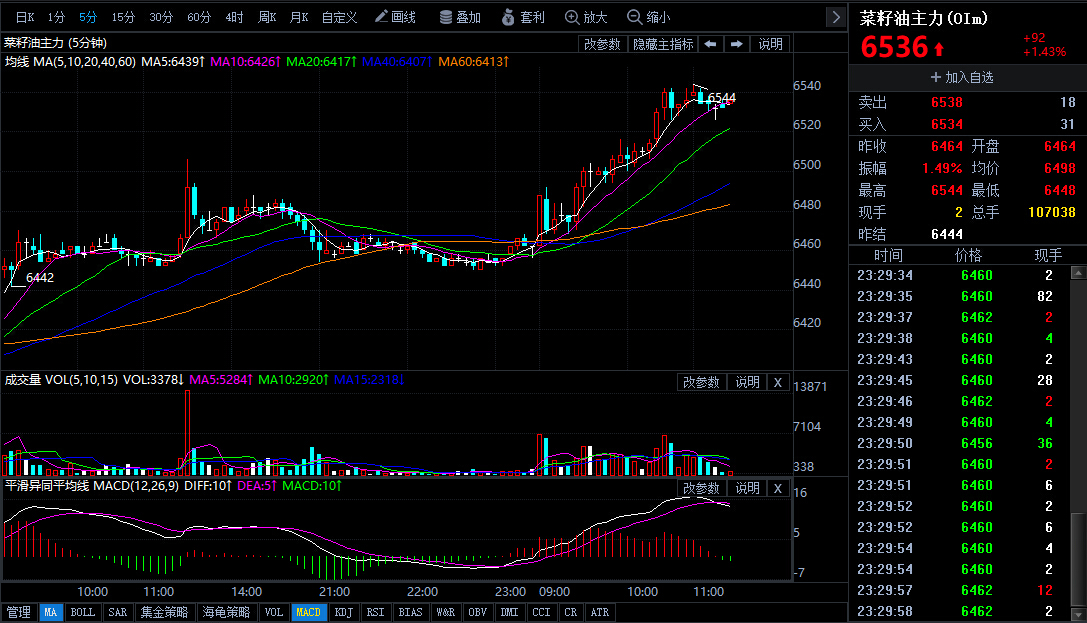Expand the top toolbar overflow arrow
The height and width of the screenshot is (623, 1087).
(836, 17)
